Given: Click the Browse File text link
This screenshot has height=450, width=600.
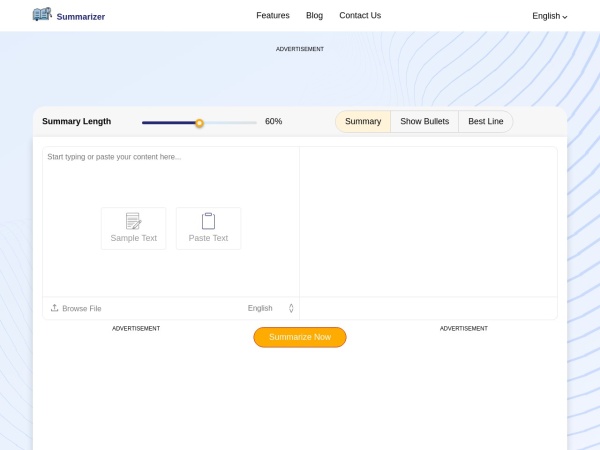Looking at the screenshot, I should 81,309.
